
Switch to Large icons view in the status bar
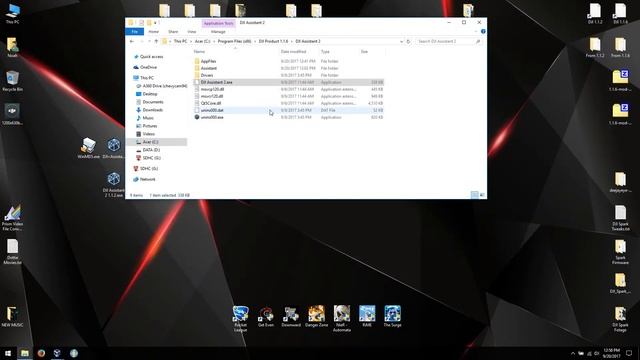coord(482,195)
